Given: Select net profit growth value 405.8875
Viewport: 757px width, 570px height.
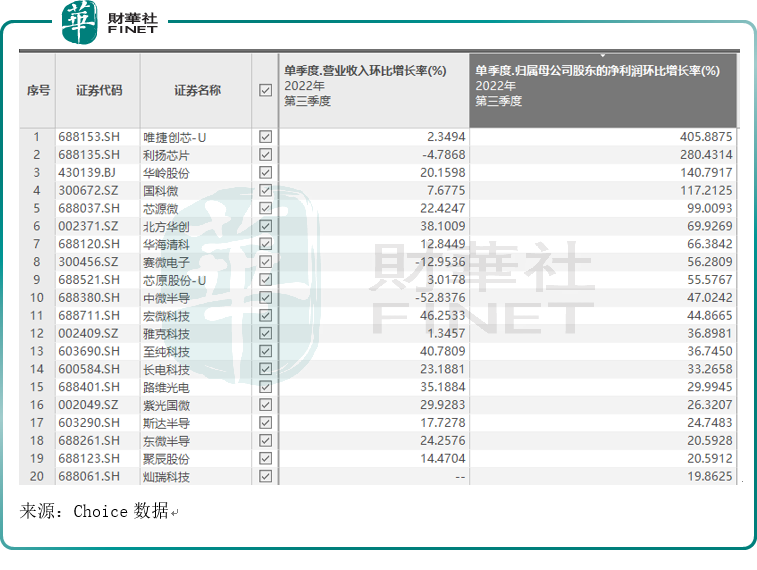Looking at the screenshot, I should coord(706,137).
